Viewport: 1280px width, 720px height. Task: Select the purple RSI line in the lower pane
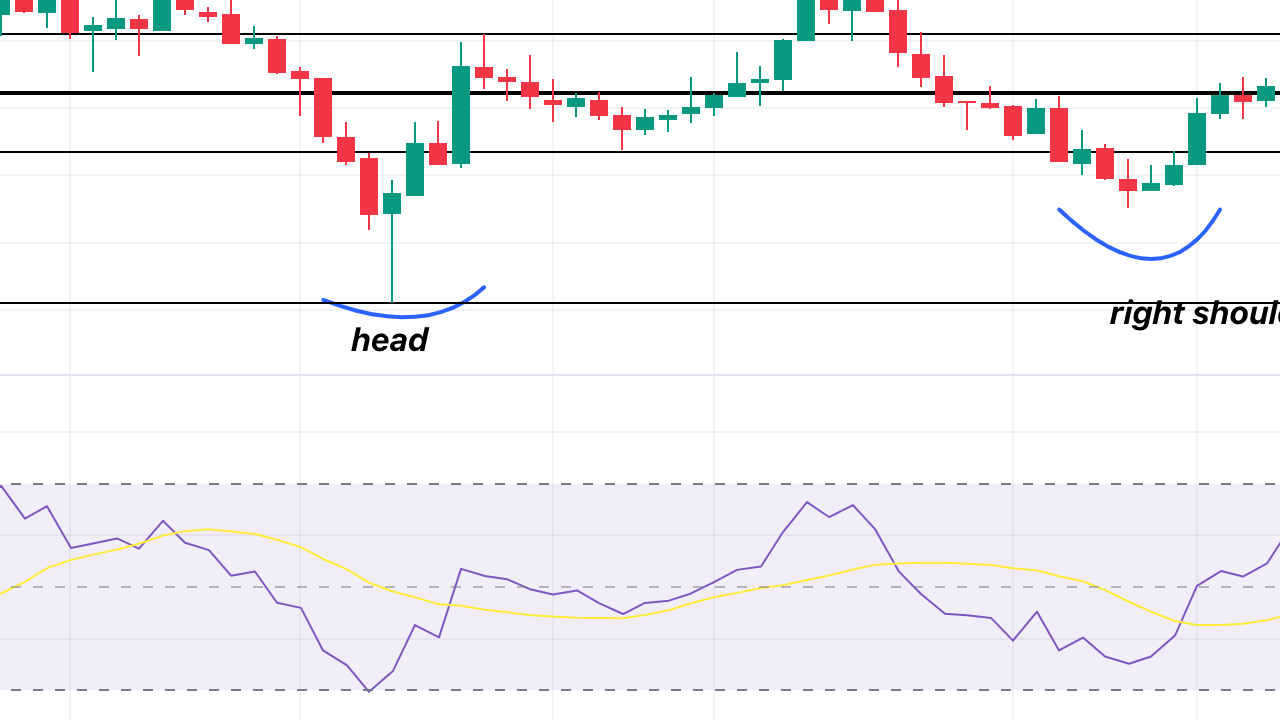coord(640,590)
